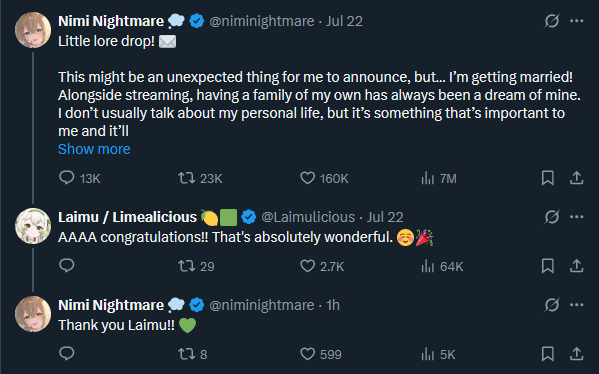The height and width of the screenshot is (374, 599).
Task: Open more options on Thank you Laimu reply
Action: (576, 305)
